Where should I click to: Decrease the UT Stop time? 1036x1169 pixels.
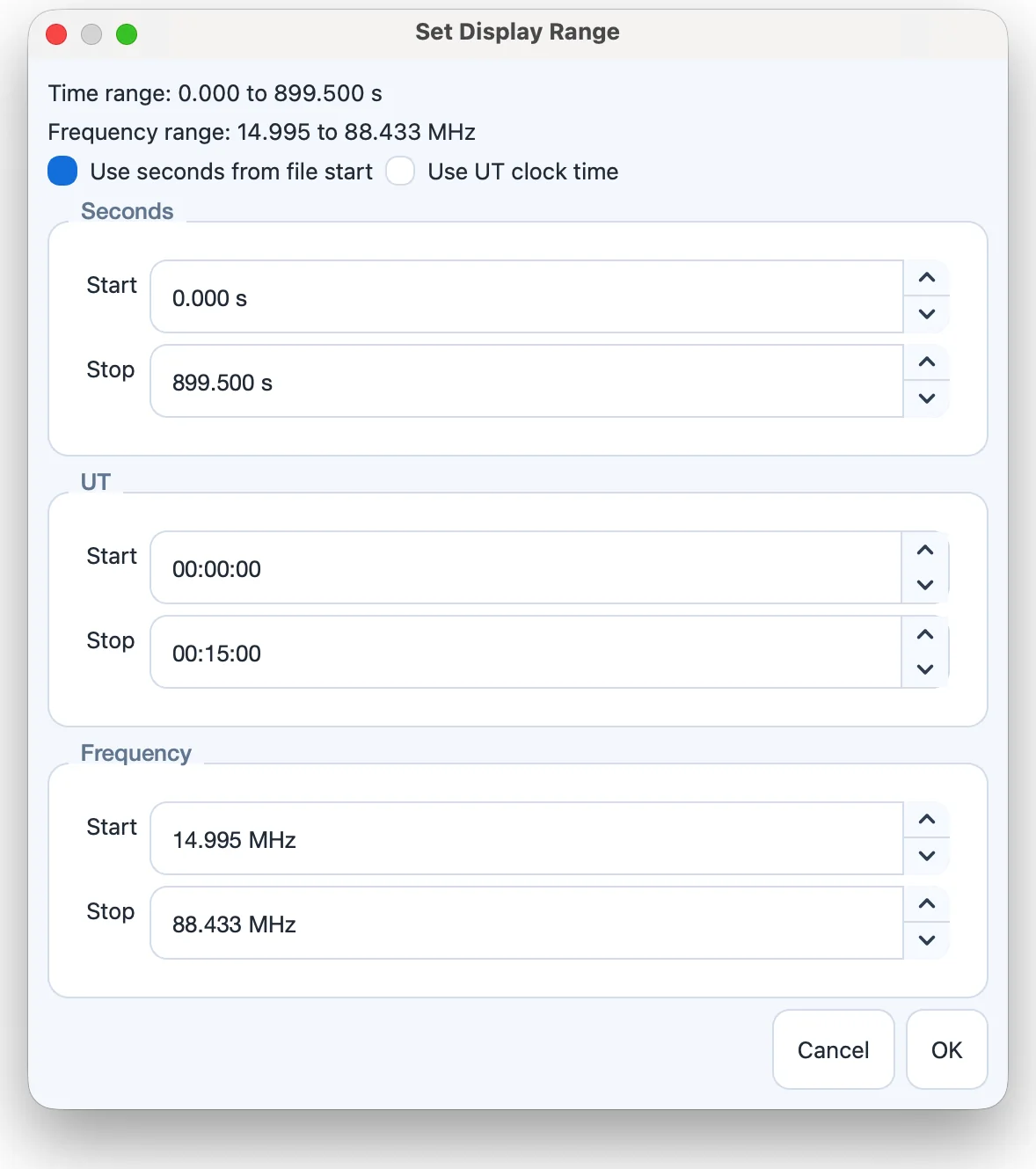(x=925, y=669)
